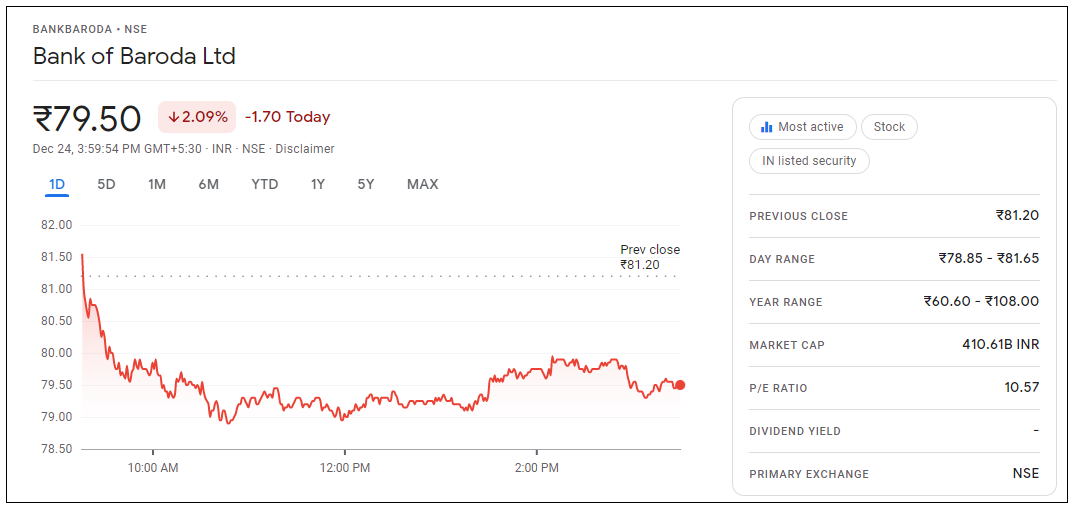Open the Disclaimer link
Viewport: 1074px width, 509px height.
click(305, 149)
